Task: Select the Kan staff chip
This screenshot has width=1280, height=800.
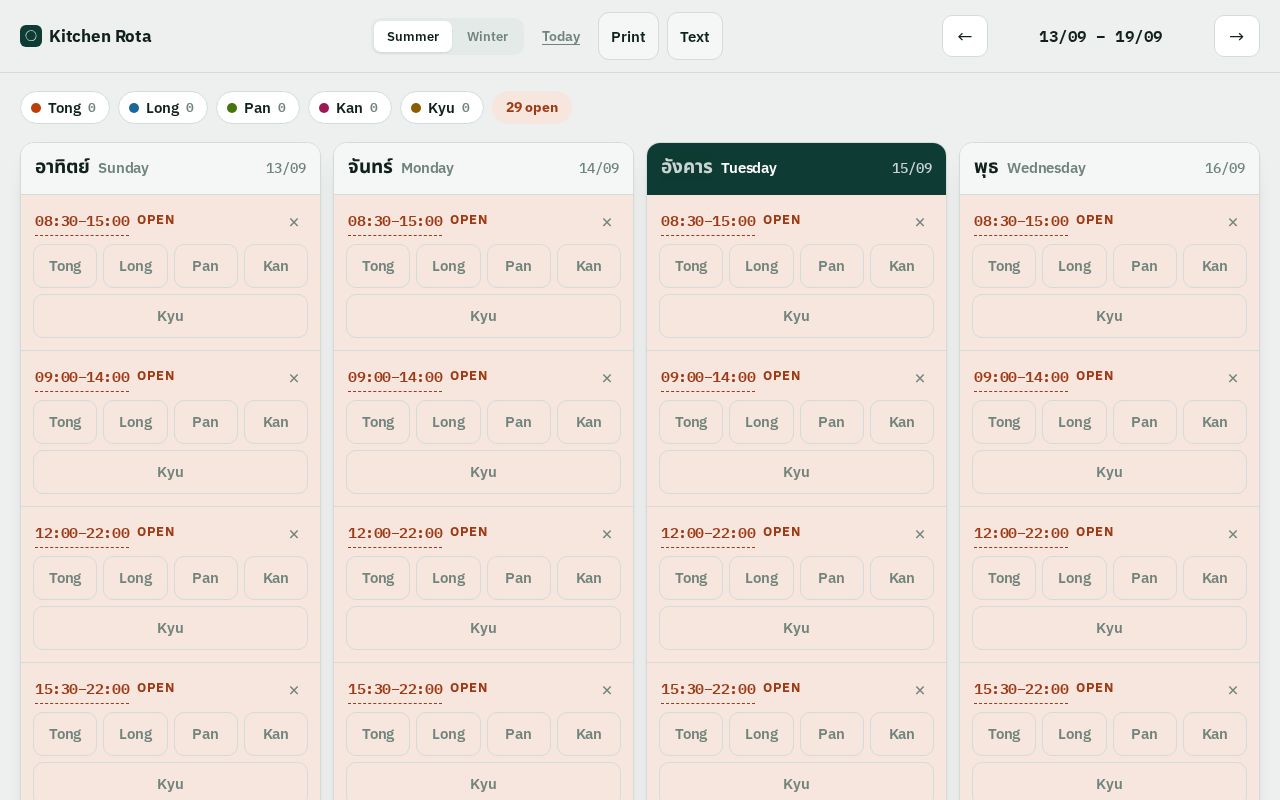Action: click(350, 108)
